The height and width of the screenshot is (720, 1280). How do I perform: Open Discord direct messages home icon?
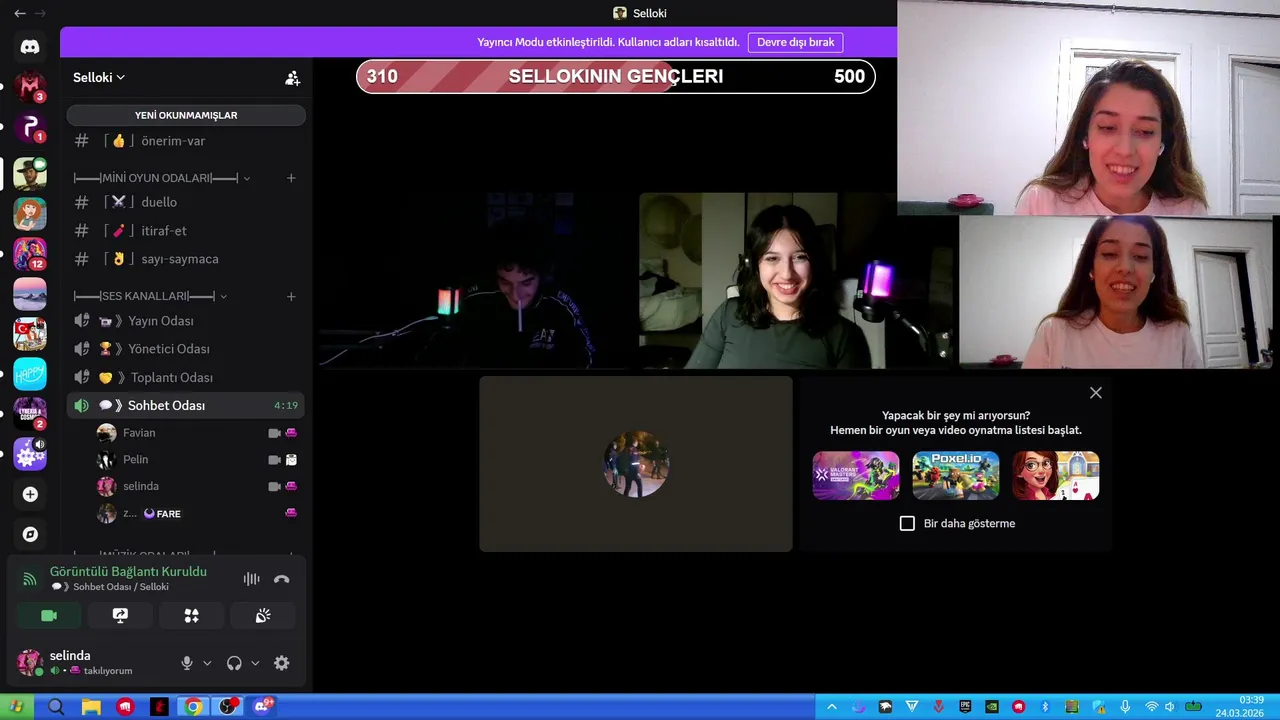pyautogui.click(x=30, y=47)
